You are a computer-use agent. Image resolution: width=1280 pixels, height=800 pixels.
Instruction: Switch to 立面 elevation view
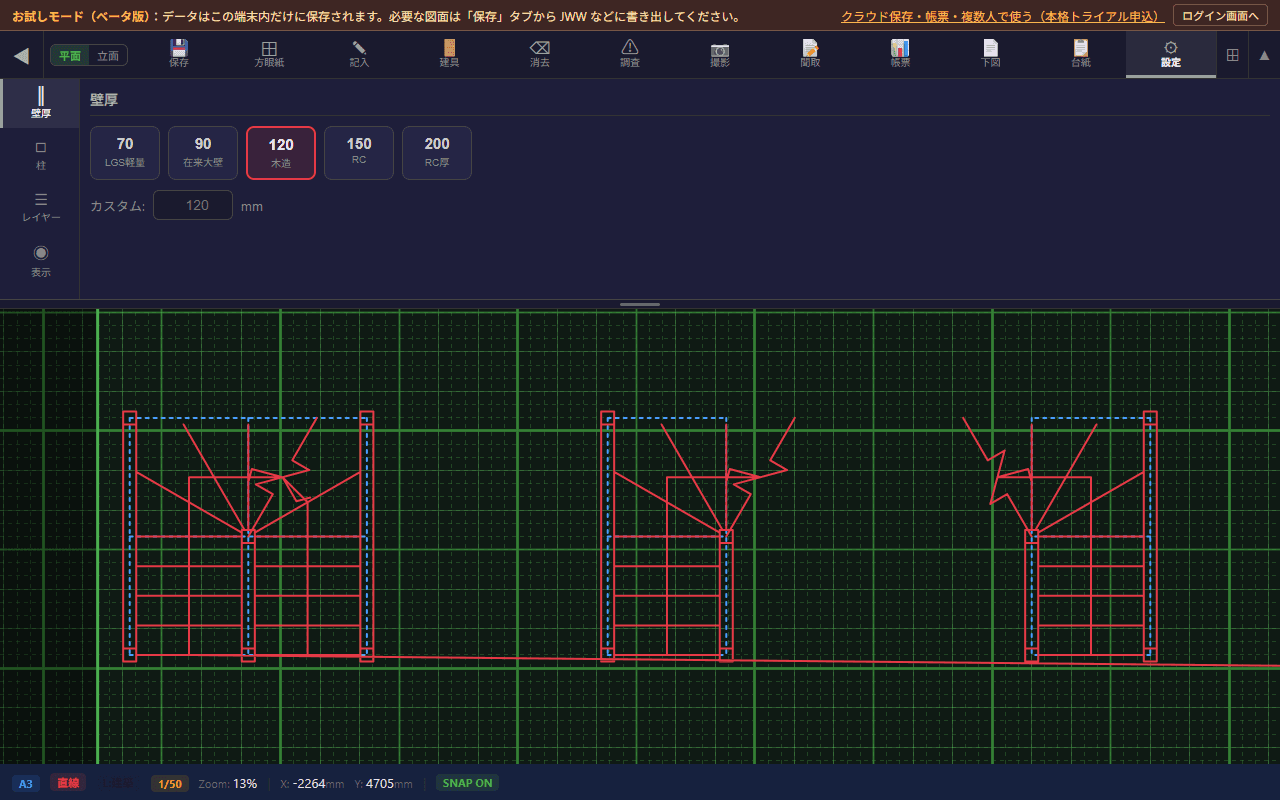[108, 55]
